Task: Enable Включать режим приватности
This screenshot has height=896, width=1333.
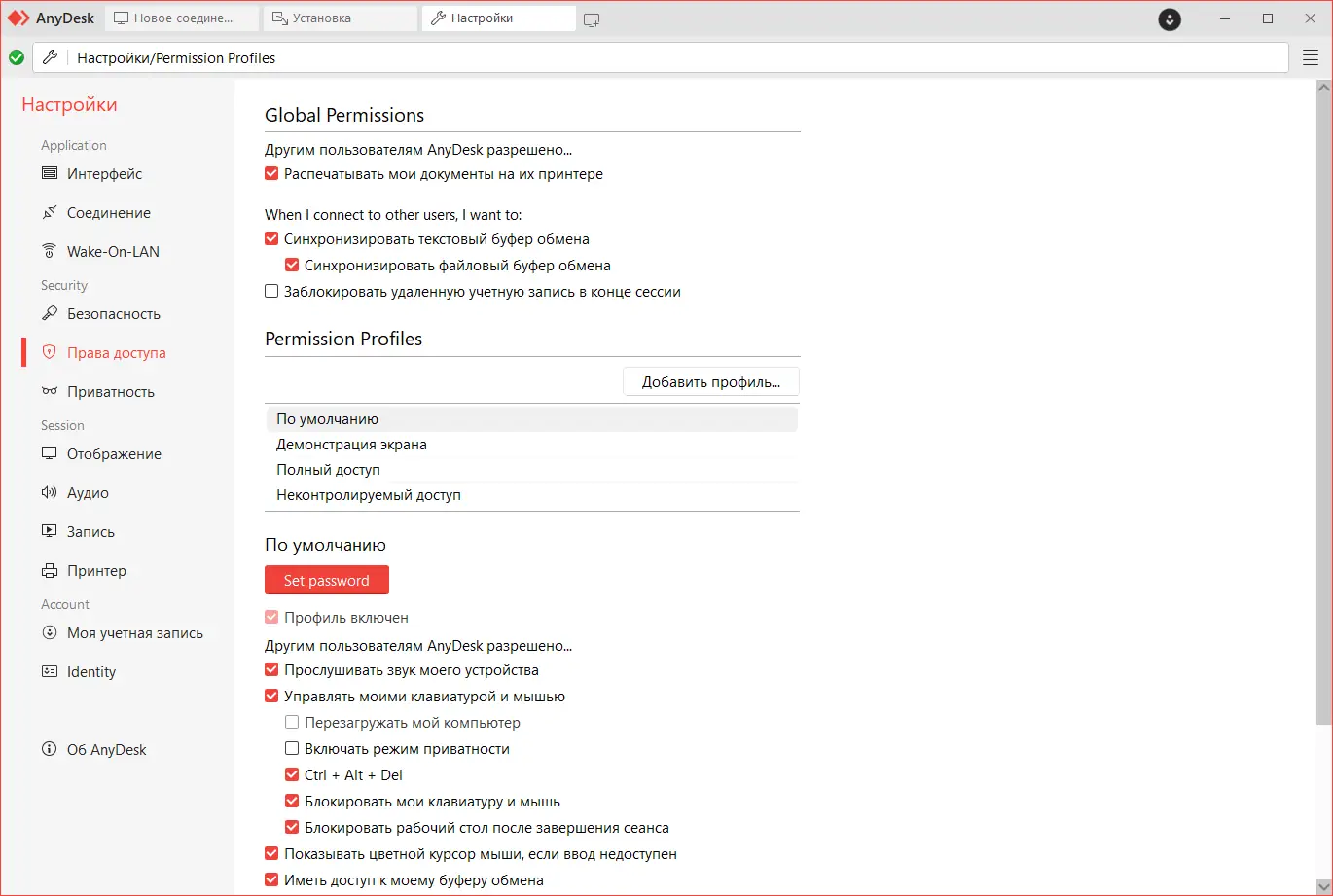Action: (x=292, y=749)
